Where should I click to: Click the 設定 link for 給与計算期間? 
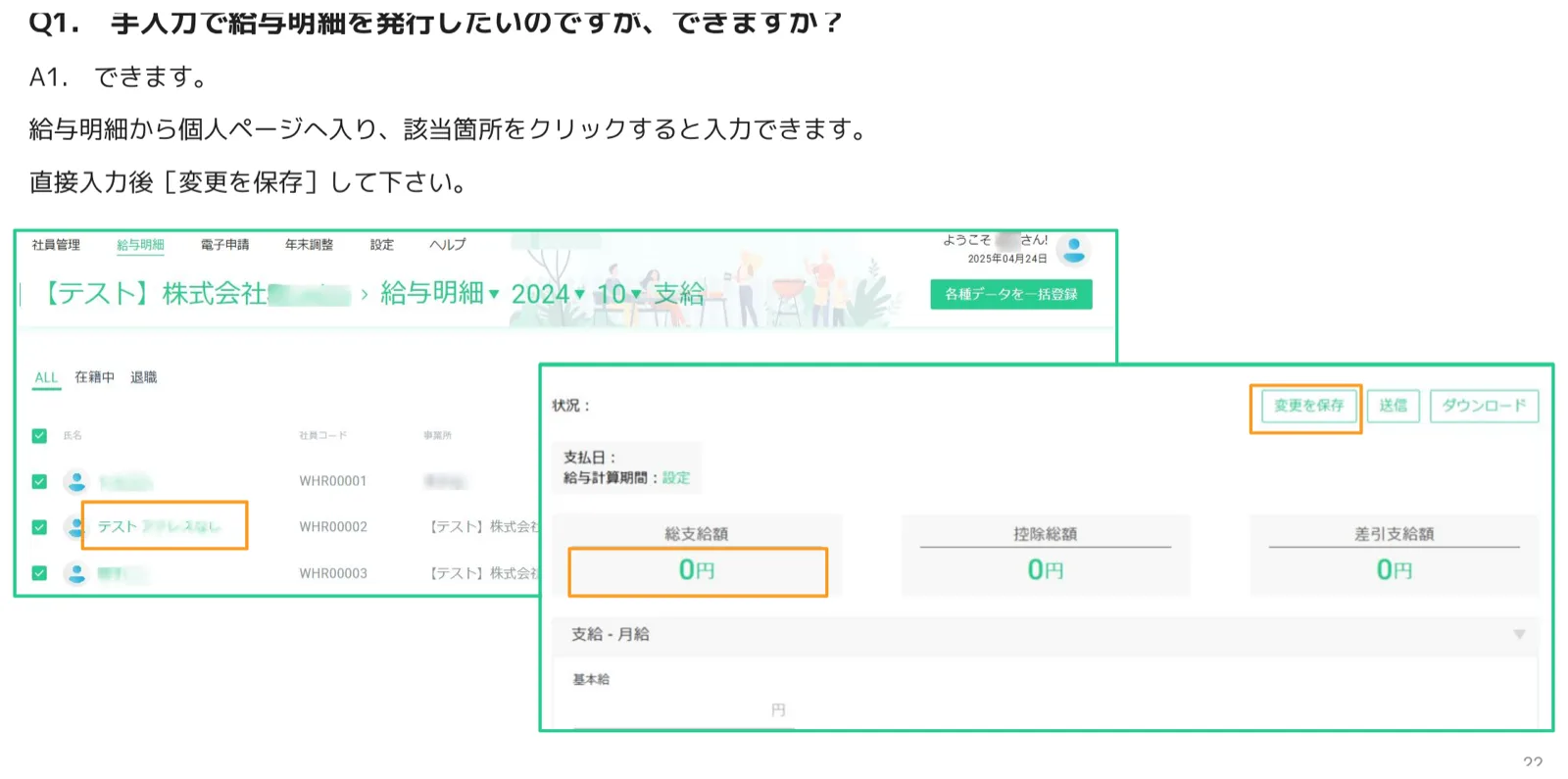point(676,478)
